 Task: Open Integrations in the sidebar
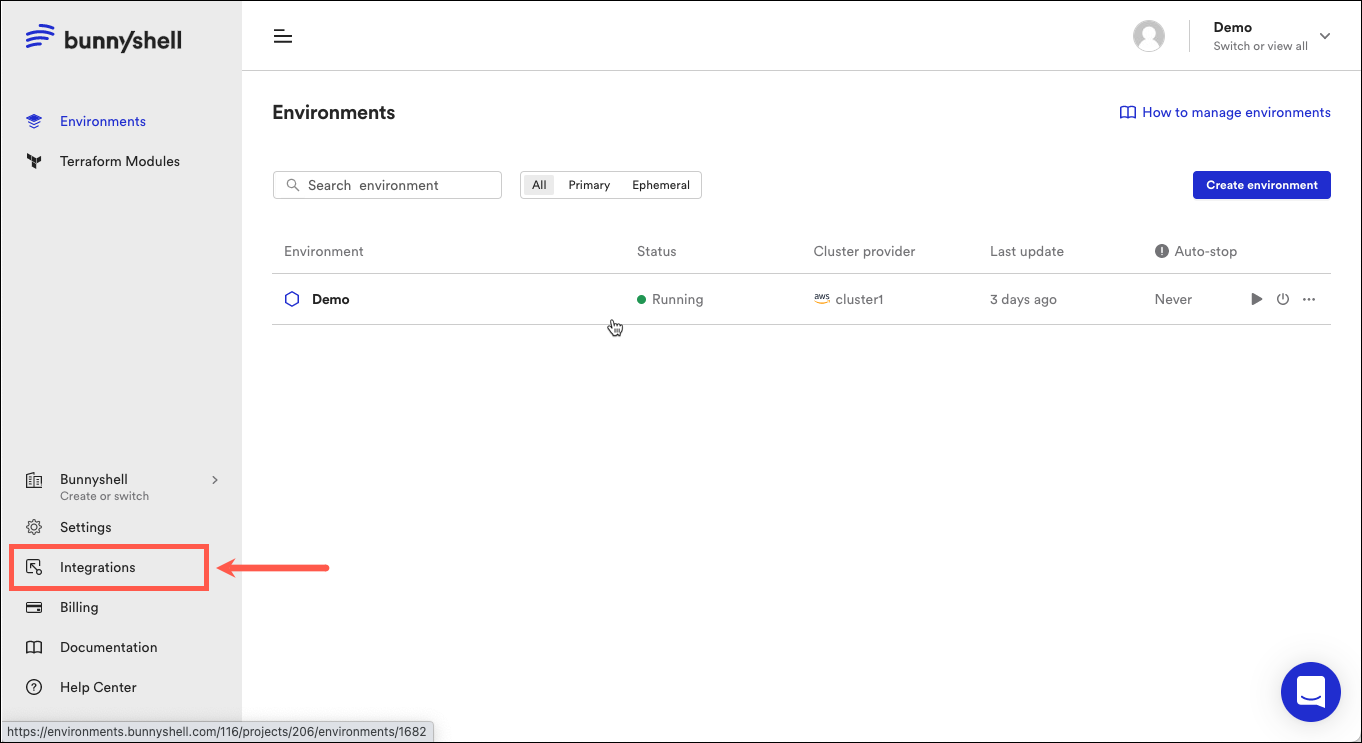pos(98,567)
